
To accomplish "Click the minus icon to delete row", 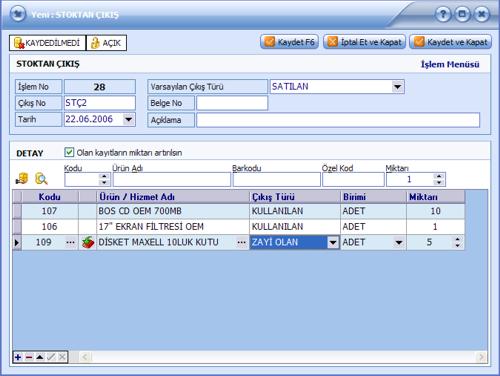I will 29,357.
